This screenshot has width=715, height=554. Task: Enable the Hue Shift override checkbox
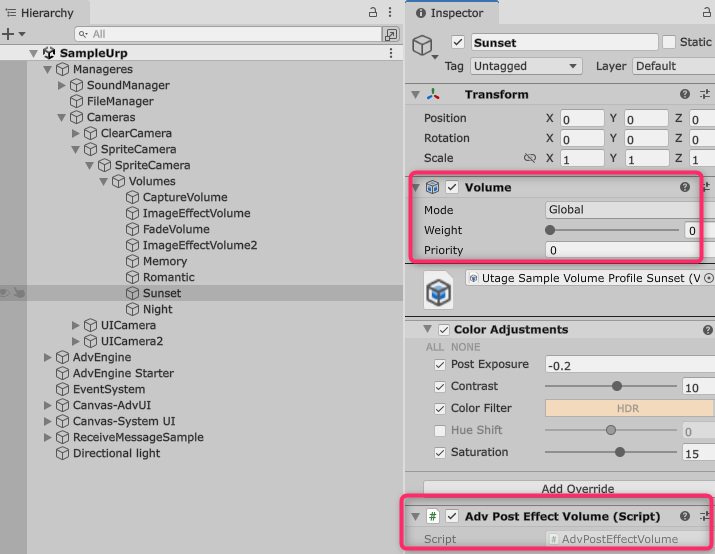tap(440, 430)
